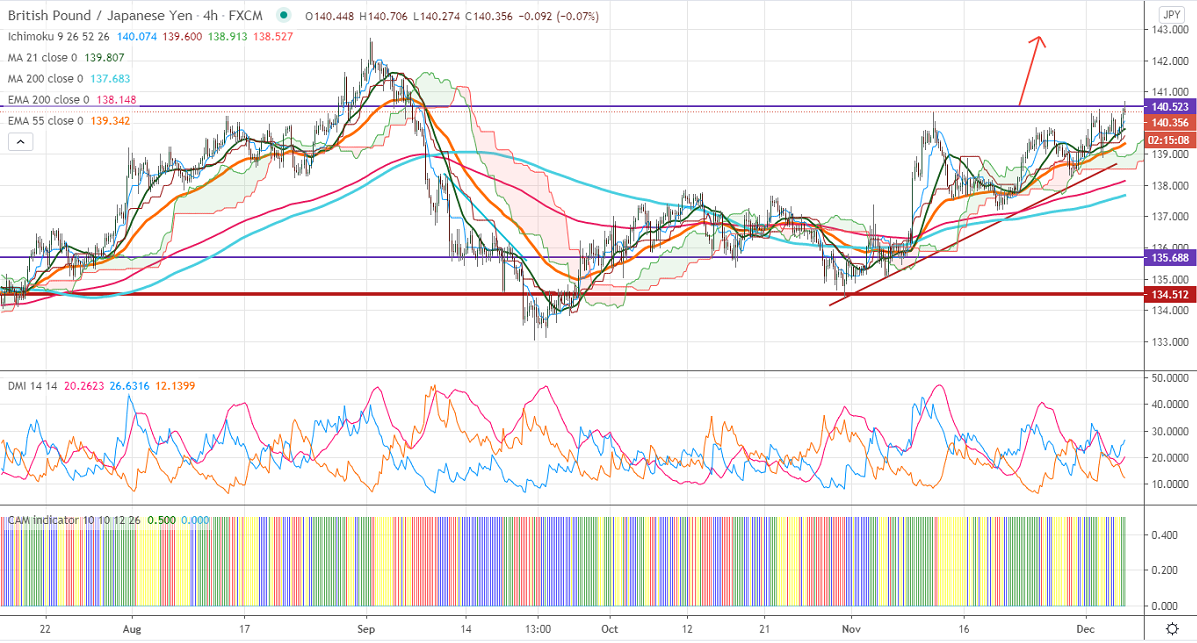The width and height of the screenshot is (1197, 643).
Task: Click the JPY currency label button
Action: click(1171, 15)
